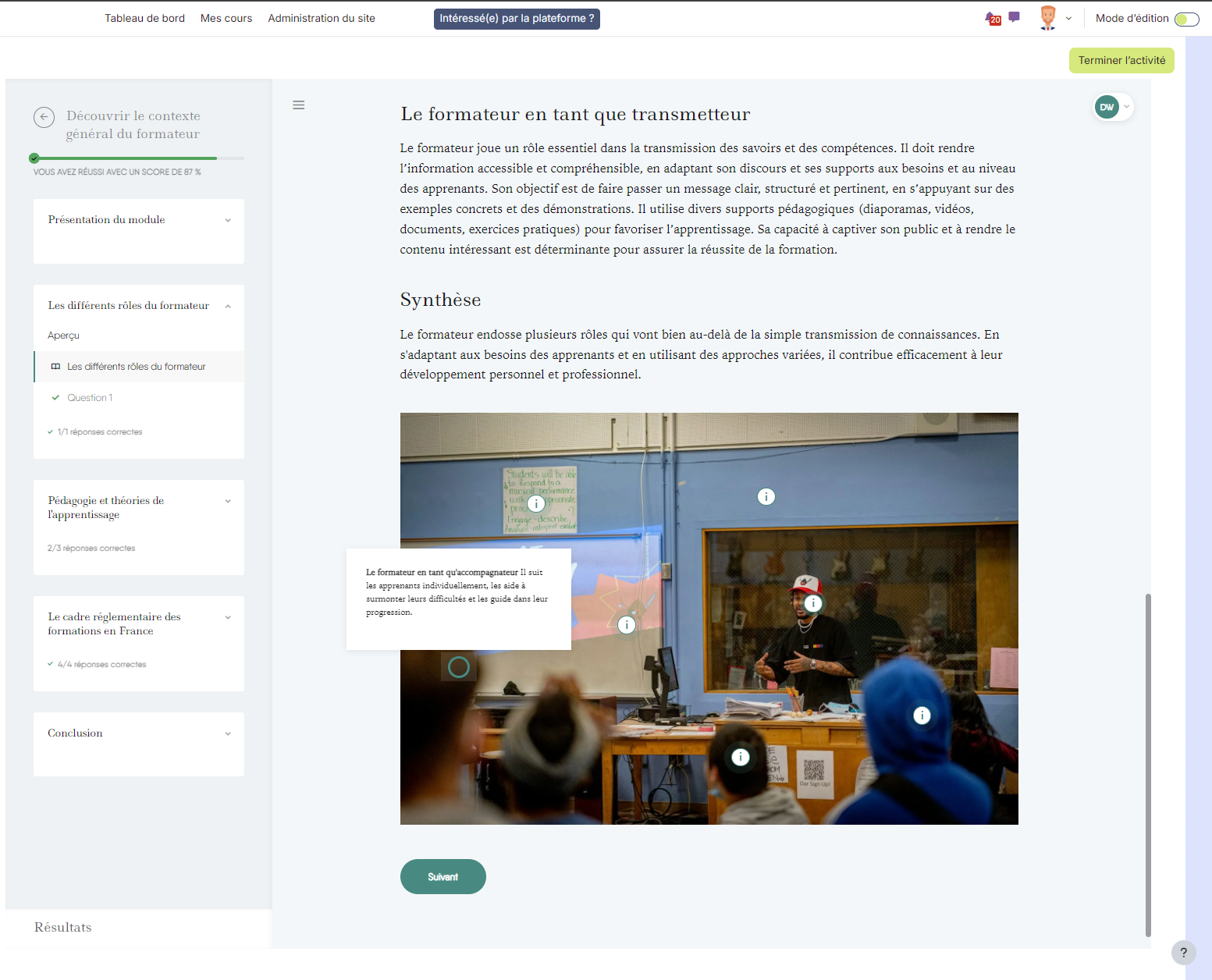Open the info hotspot at top of classroom photo
The width and height of the screenshot is (1212, 980).
(x=766, y=496)
